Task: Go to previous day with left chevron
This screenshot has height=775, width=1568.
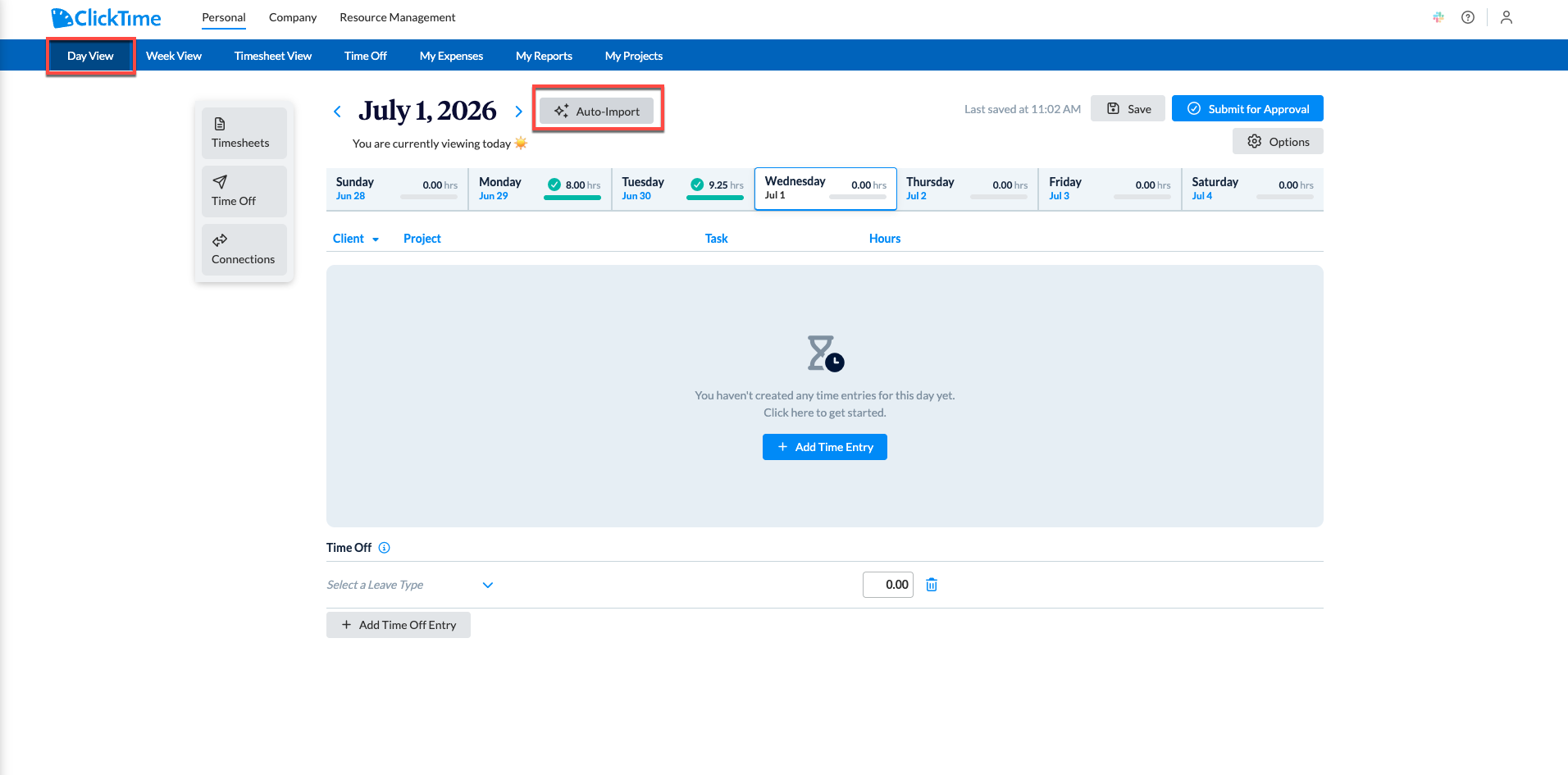Action: pyautogui.click(x=337, y=112)
